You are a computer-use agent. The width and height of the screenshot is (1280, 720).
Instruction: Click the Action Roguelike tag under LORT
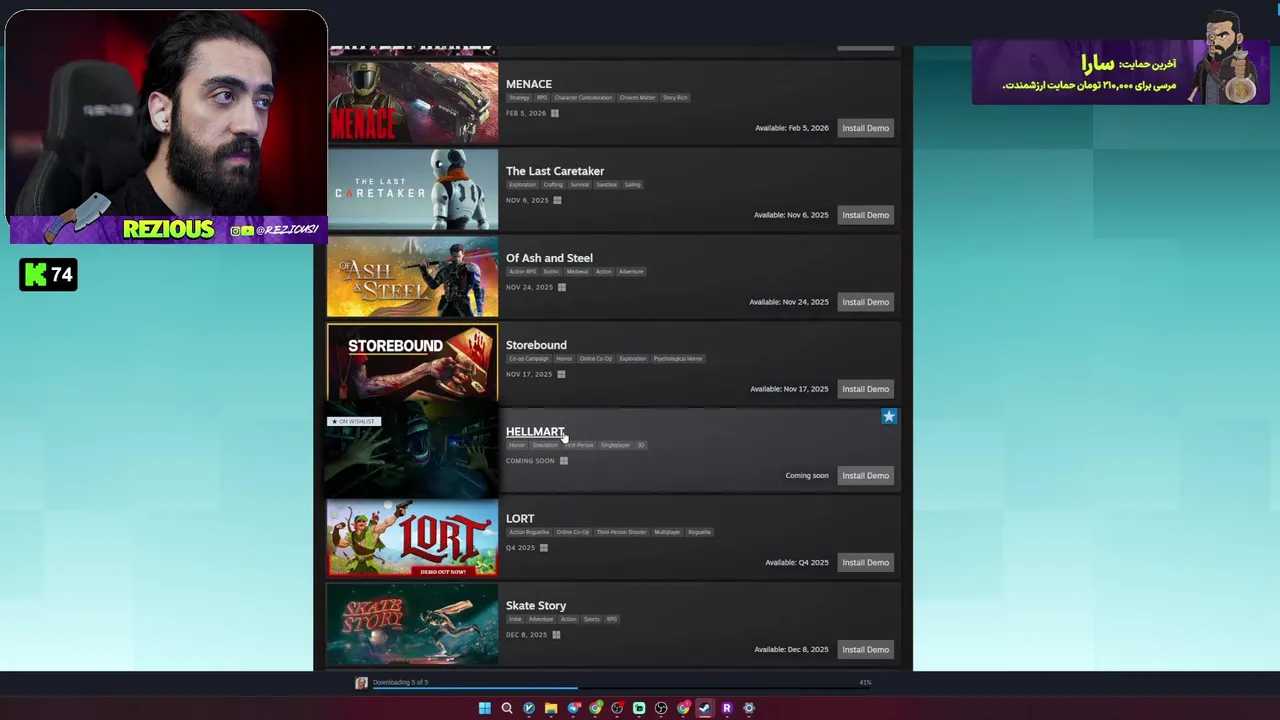(x=529, y=533)
